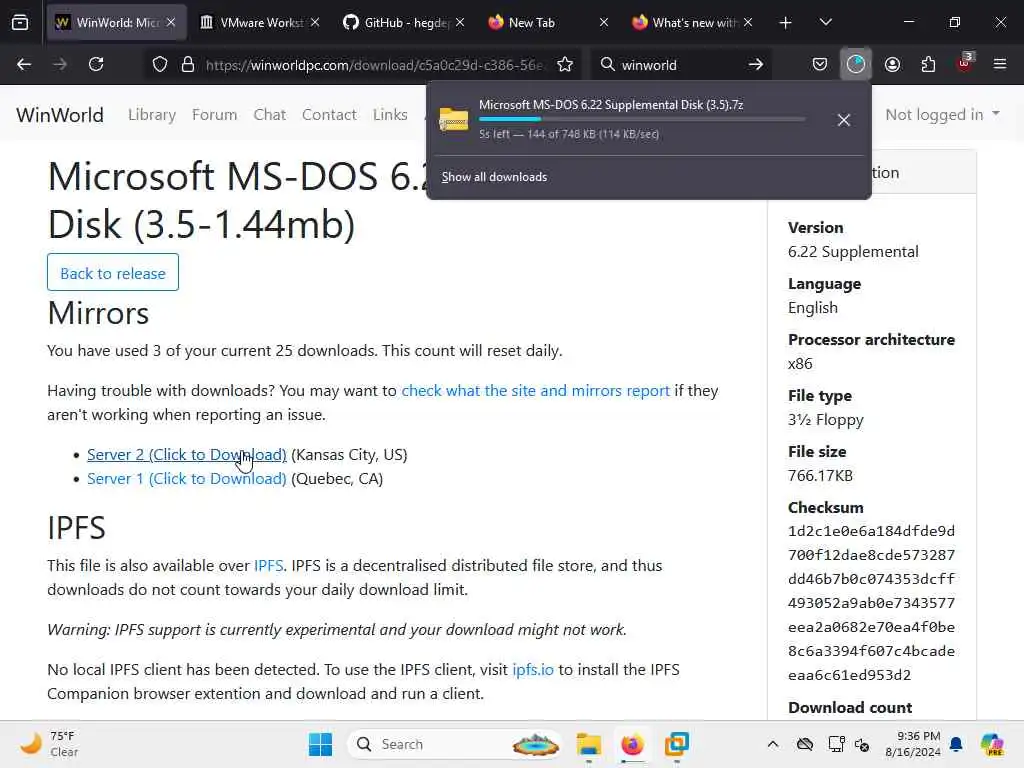Click the download progress bar
The height and width of the screenshot is (768, 1024).
[x=642, y=119]
